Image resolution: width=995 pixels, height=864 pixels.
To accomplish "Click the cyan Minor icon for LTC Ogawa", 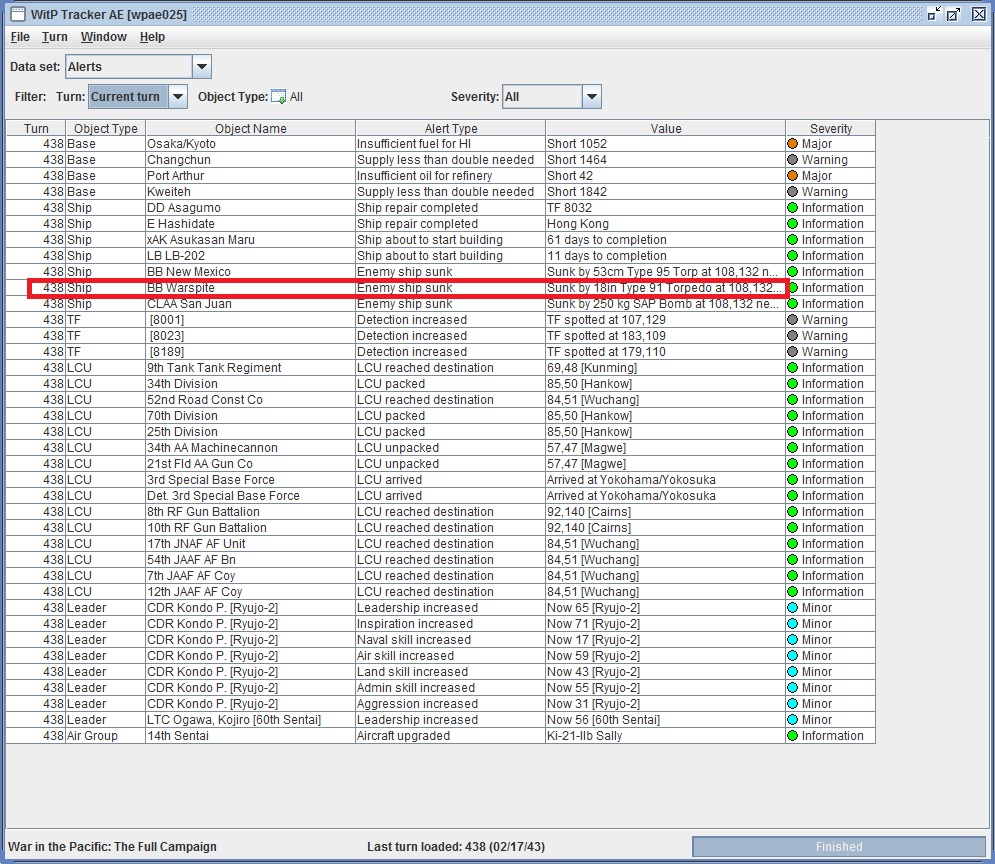I will pyautogui.click(x=793, y=720).
